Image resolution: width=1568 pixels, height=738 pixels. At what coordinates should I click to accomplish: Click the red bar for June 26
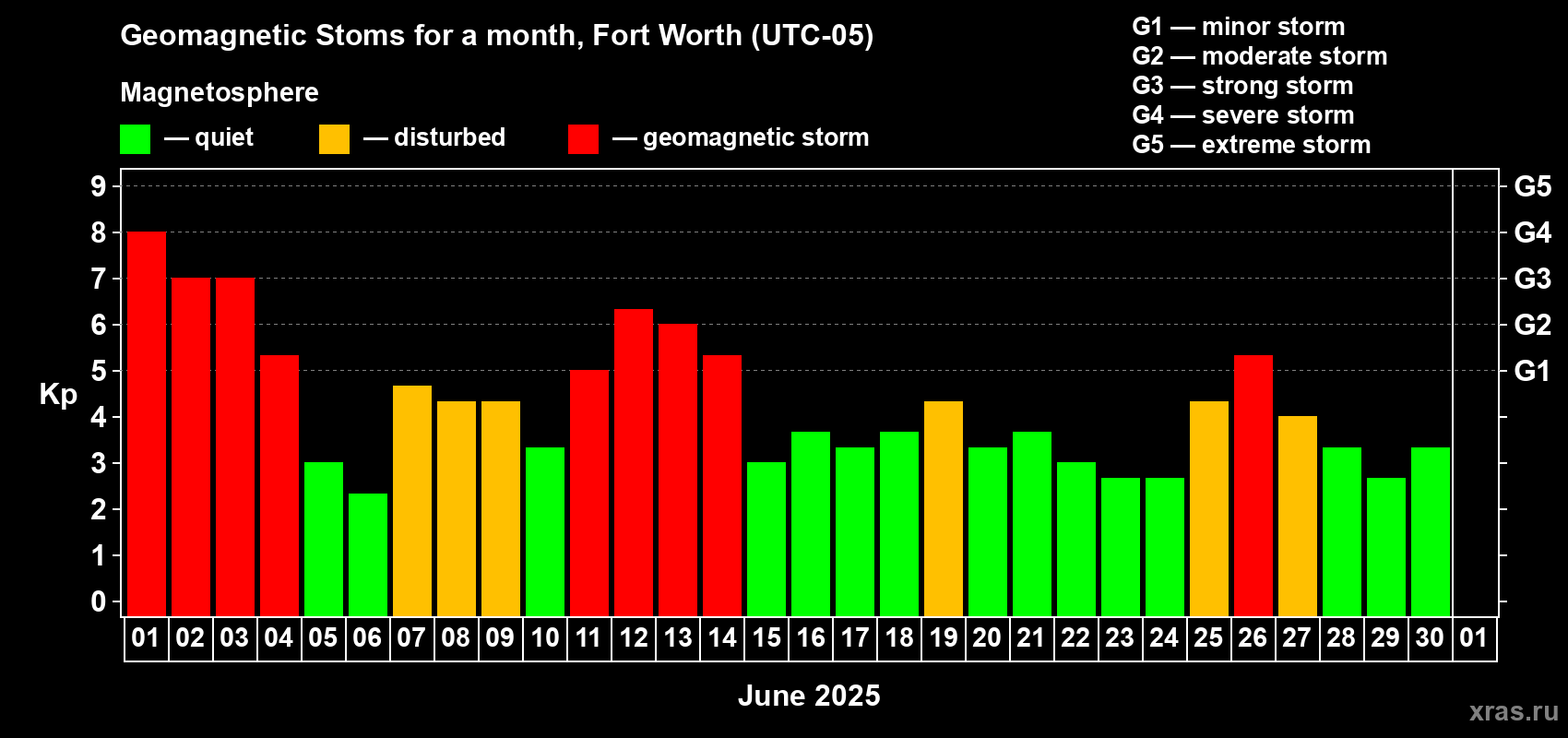tap(1253, 485)
